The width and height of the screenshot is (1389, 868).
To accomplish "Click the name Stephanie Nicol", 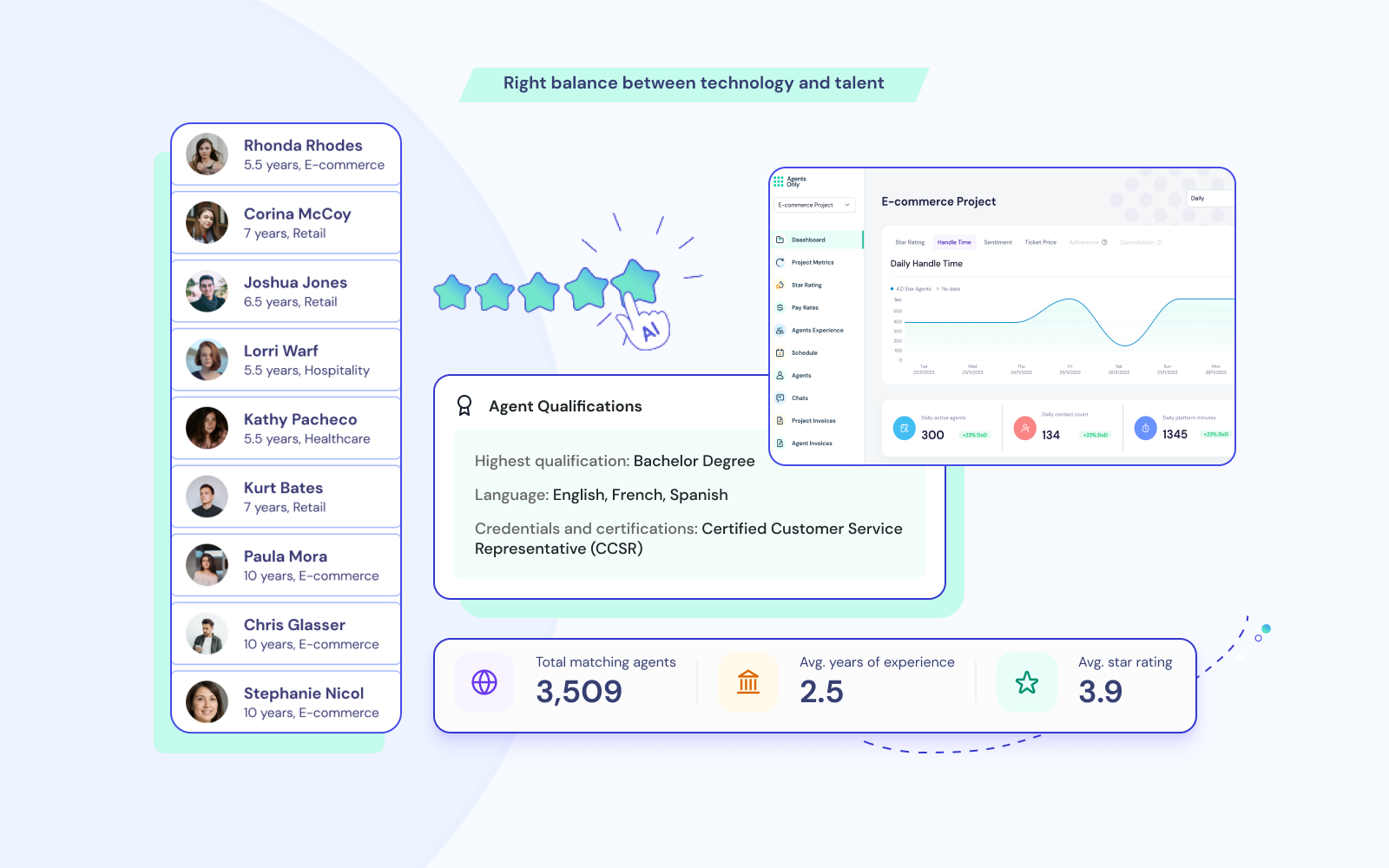I will click(x=304, y=694).
